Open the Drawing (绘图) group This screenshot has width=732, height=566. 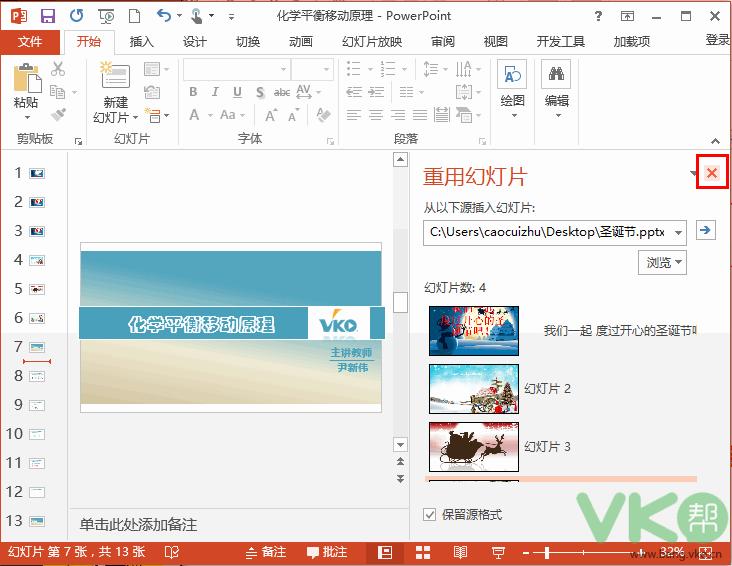point(512,89)
